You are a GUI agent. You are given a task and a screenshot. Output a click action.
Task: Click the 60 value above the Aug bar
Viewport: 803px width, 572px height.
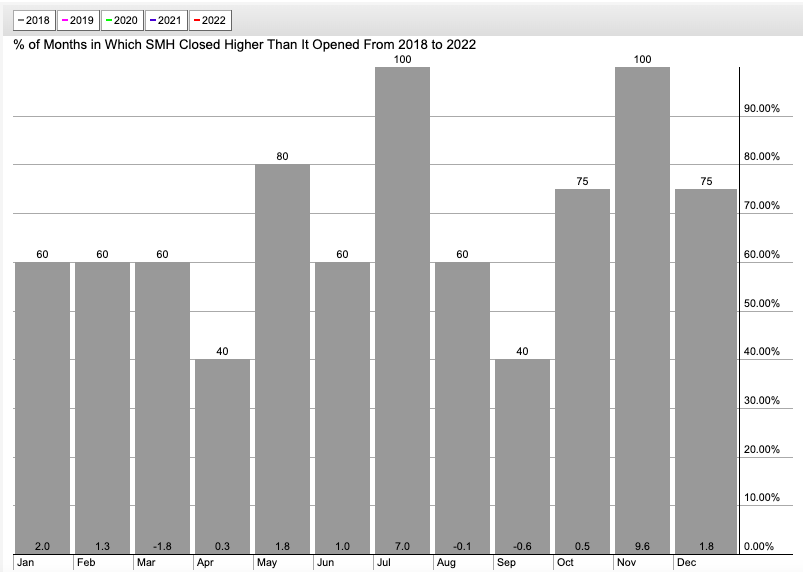pyautogui.click(x=462, y=254)
